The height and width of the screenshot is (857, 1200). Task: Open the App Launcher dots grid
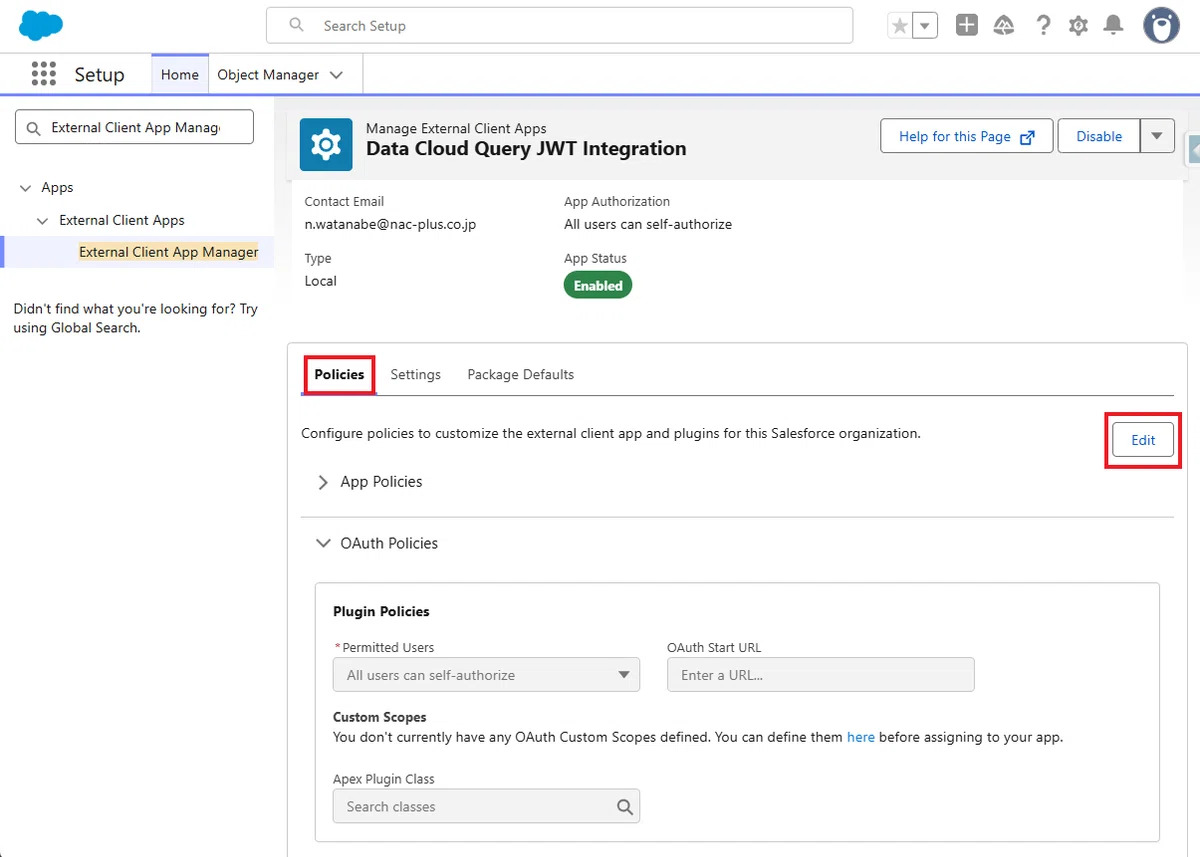(x=43, y=74)
